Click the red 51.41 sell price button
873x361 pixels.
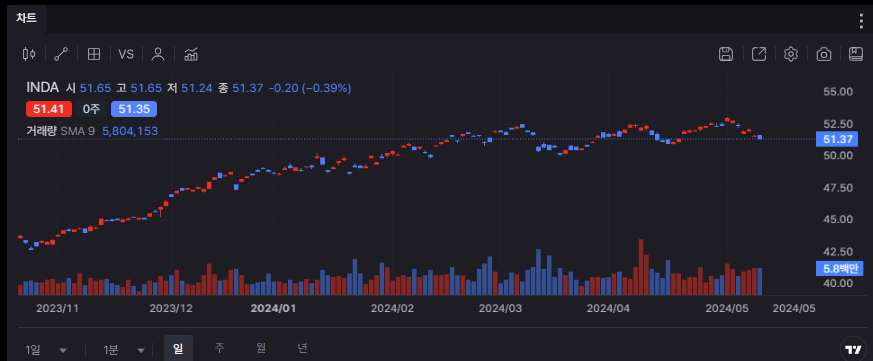[48, 109]
